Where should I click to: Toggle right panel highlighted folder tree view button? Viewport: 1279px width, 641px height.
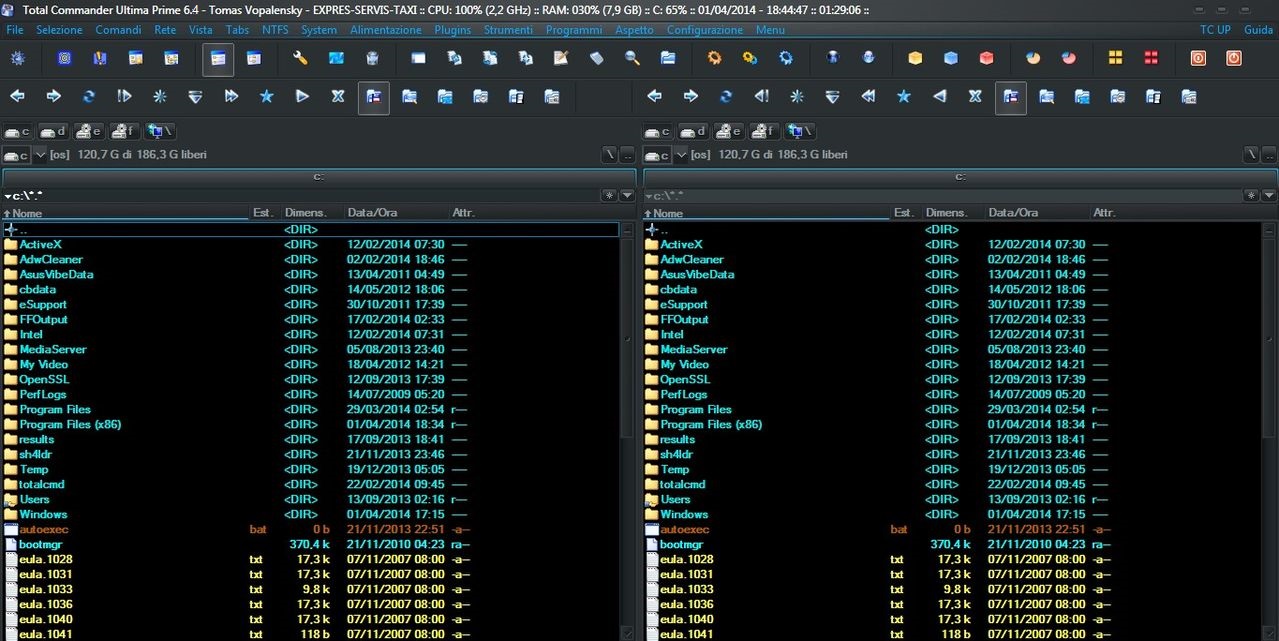(1010, 97)
